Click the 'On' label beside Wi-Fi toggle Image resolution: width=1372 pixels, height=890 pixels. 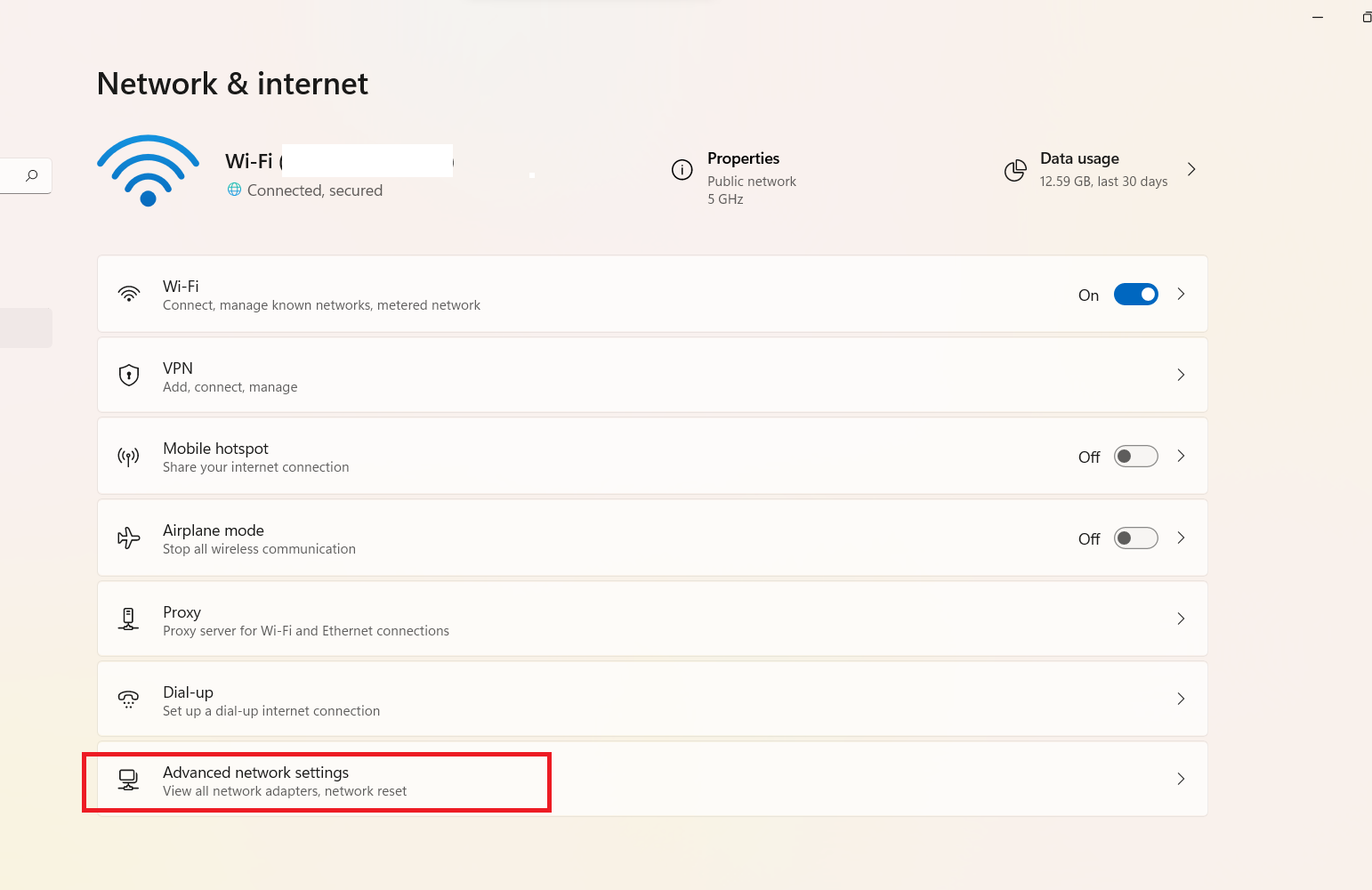tap(1088, 295)
